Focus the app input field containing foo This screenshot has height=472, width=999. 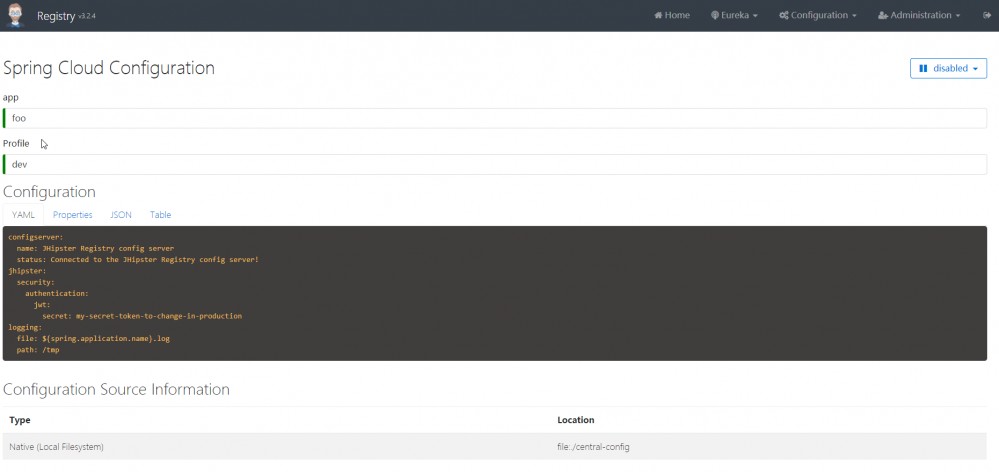495,118
